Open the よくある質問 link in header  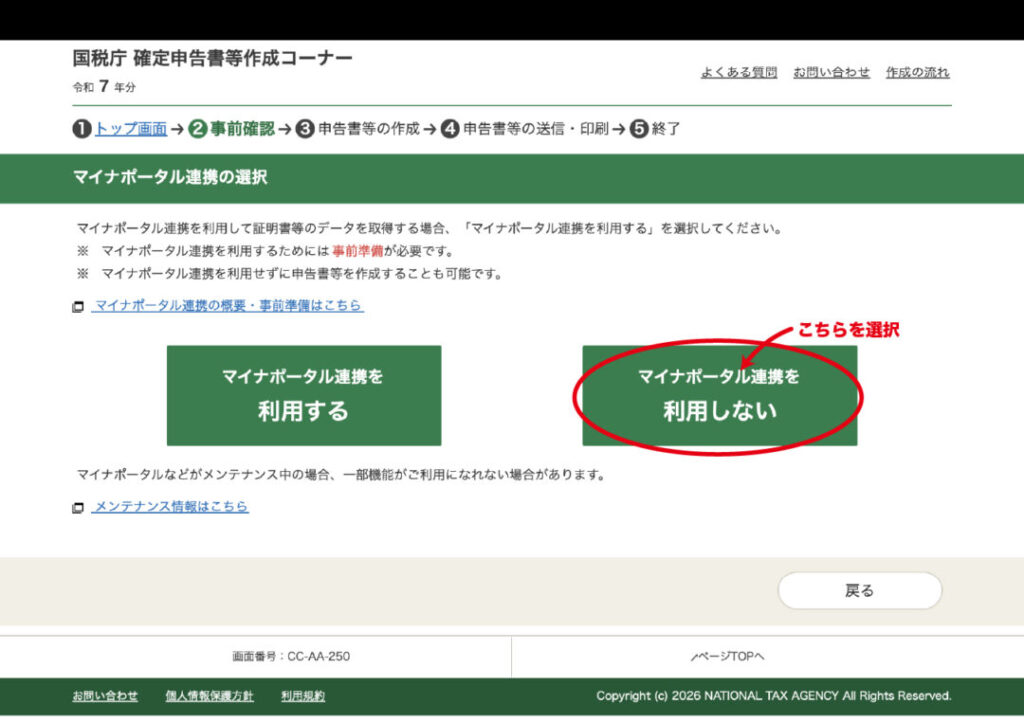click(x=738, y=73)
